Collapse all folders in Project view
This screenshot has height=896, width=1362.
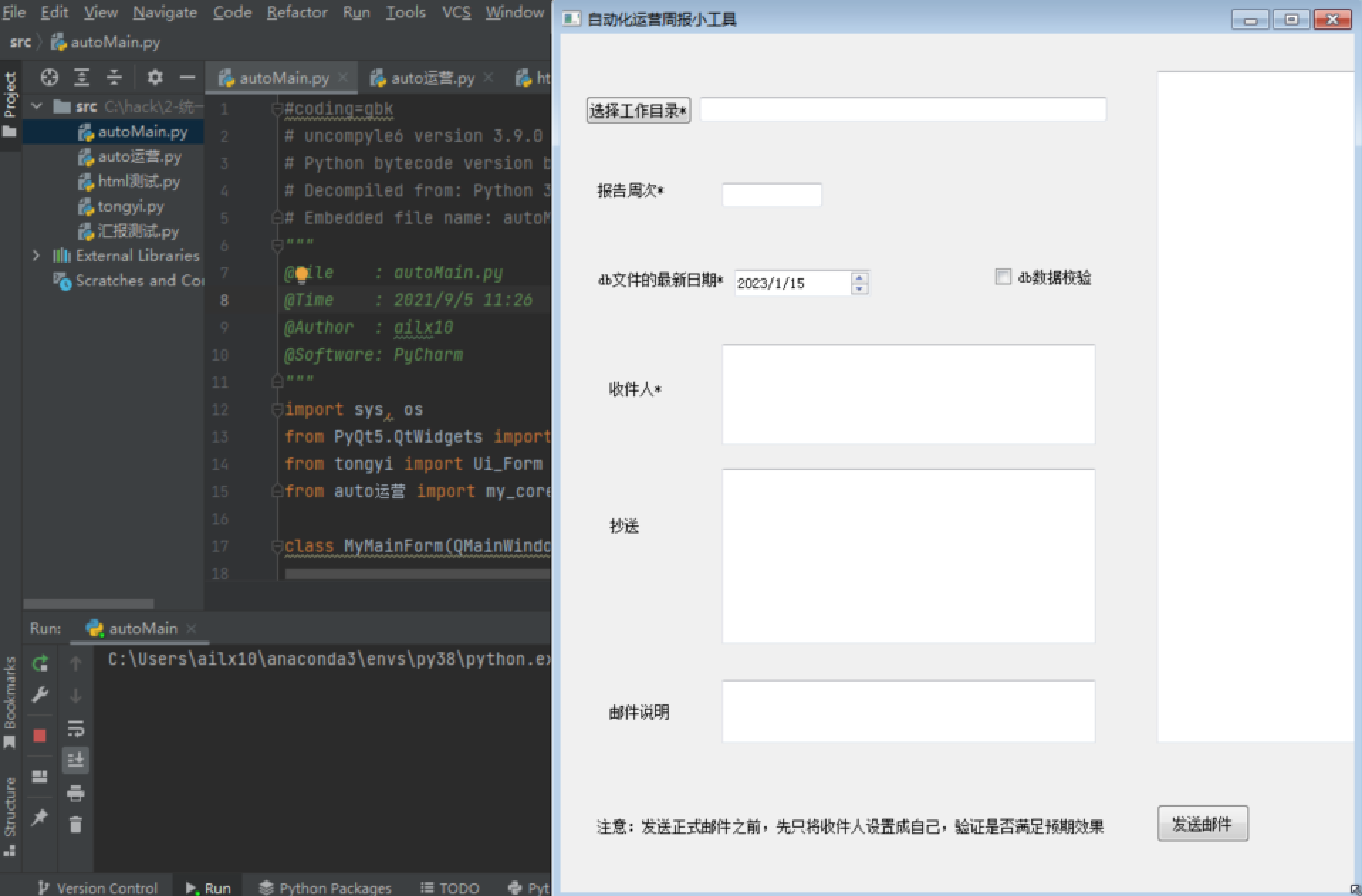click(x=115, y=77)
